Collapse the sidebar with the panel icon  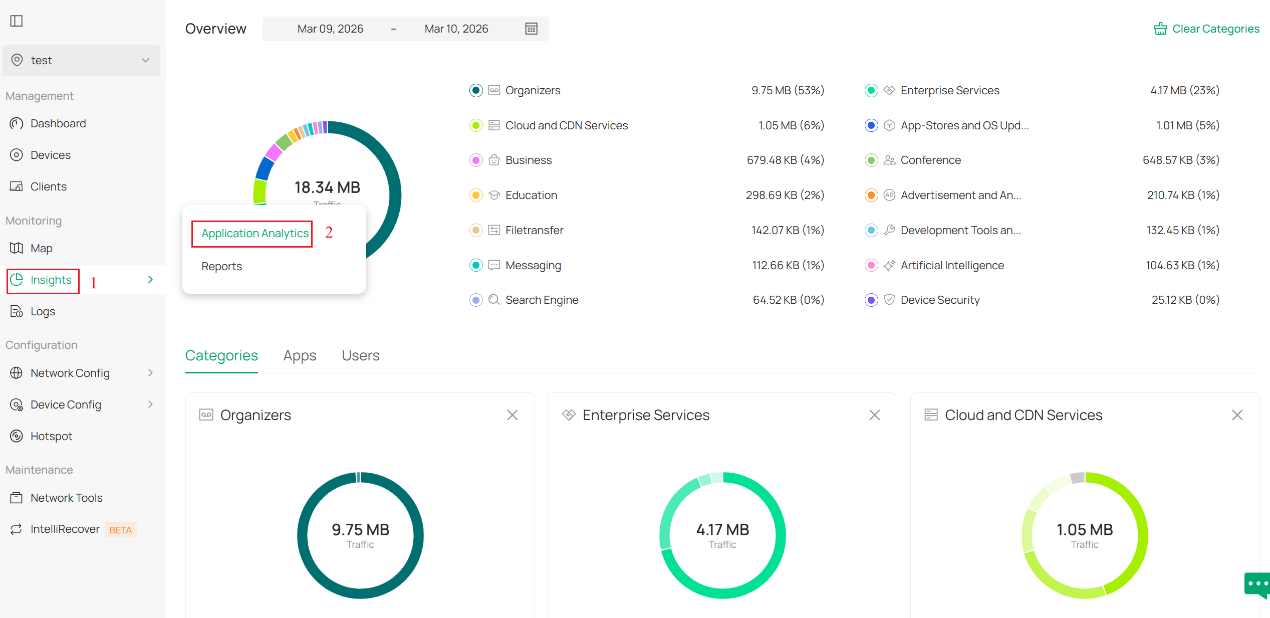pyautogui.click(x=16, y=20)
